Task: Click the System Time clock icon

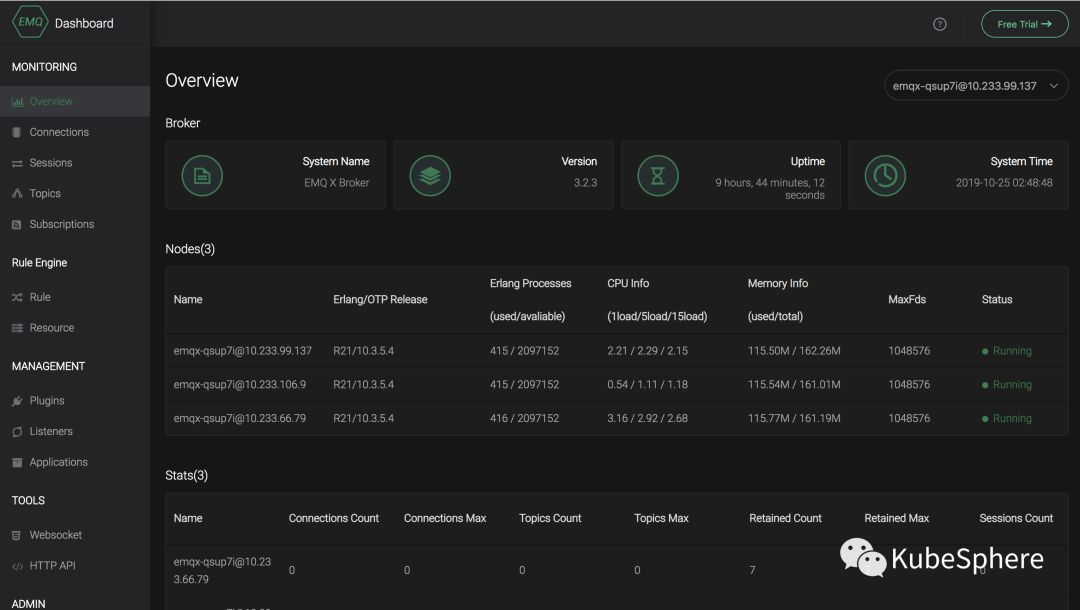Action: (885, 176)
